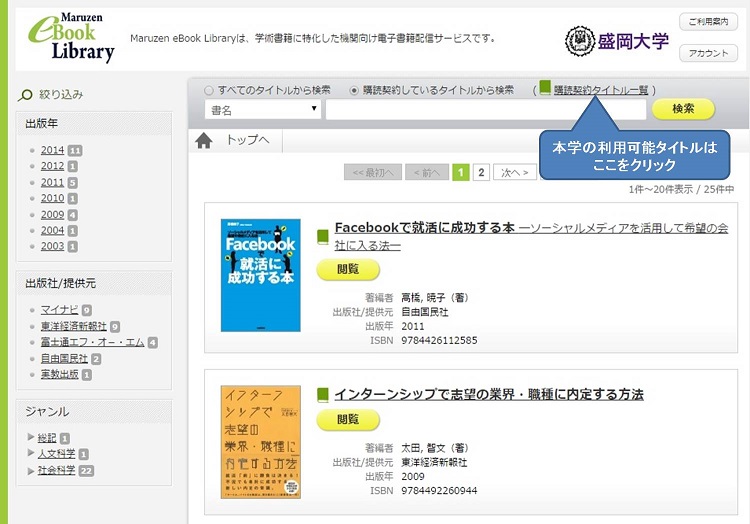
Task: Click 閲覧 for the インターンシップ book
Action: [348, 420]
